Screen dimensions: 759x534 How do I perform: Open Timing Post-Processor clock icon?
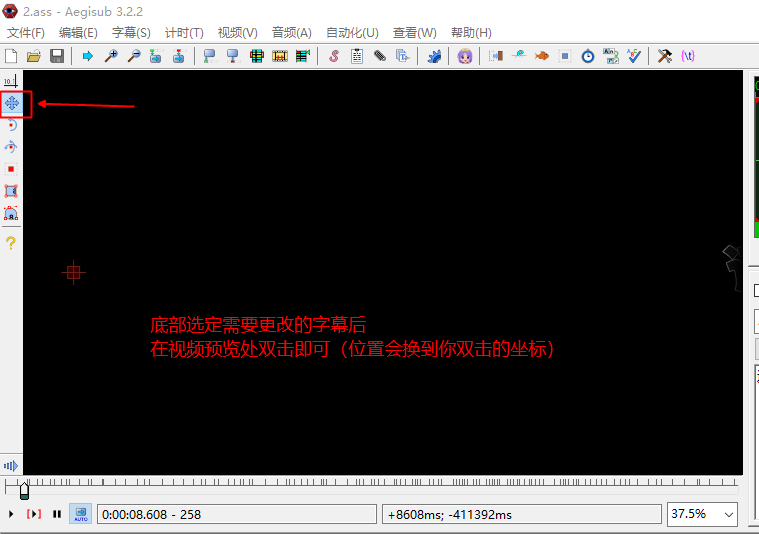coord(588,56)
